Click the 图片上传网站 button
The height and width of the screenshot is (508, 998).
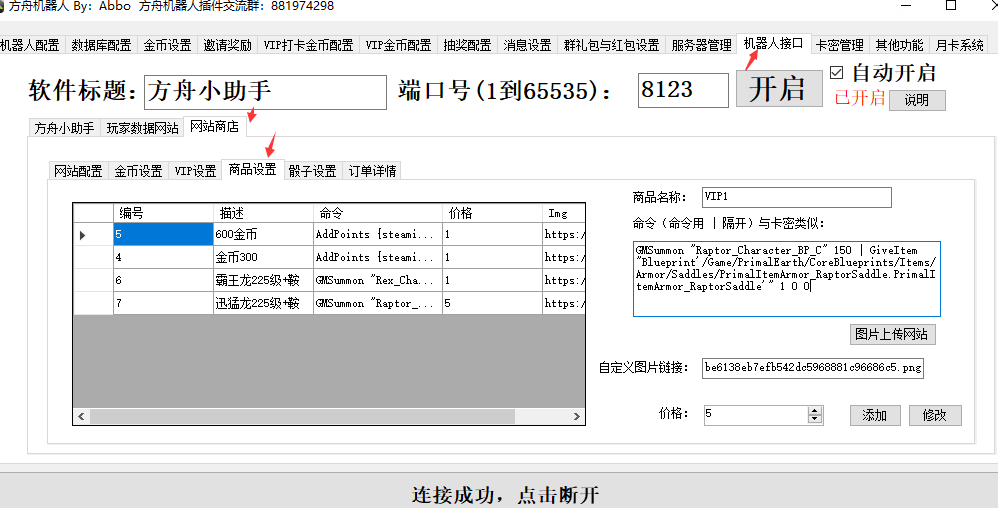click(x=893, y=334)
